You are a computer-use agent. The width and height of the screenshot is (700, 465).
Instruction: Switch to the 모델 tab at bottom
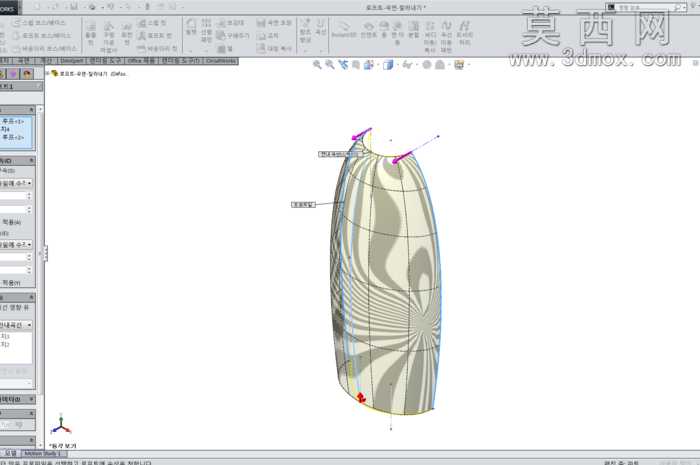pos(11,453)
